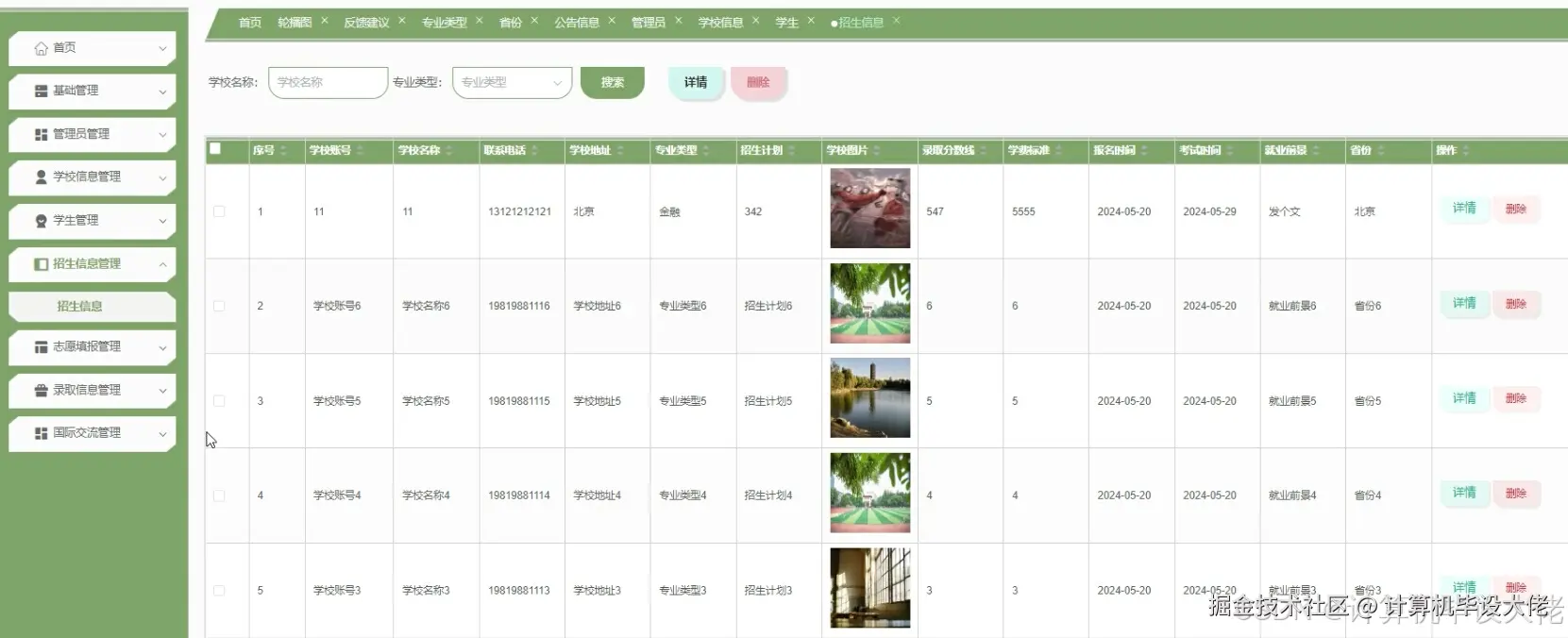
Task: Click the 志愿填报管理 table icon
Action: 41,347
